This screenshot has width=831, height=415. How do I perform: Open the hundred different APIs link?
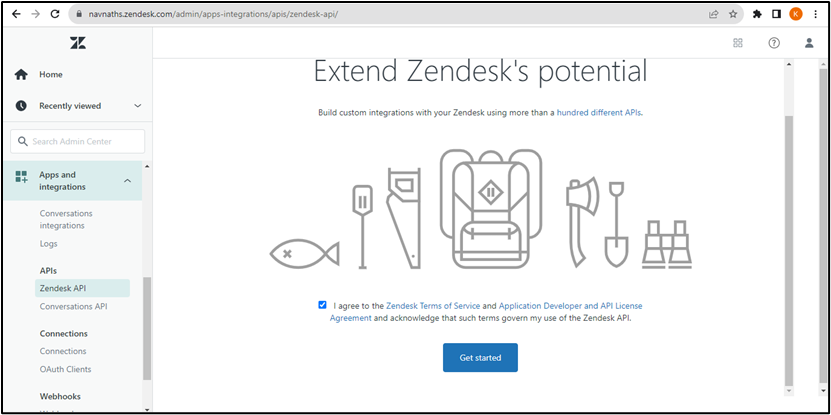coord(598,113)
